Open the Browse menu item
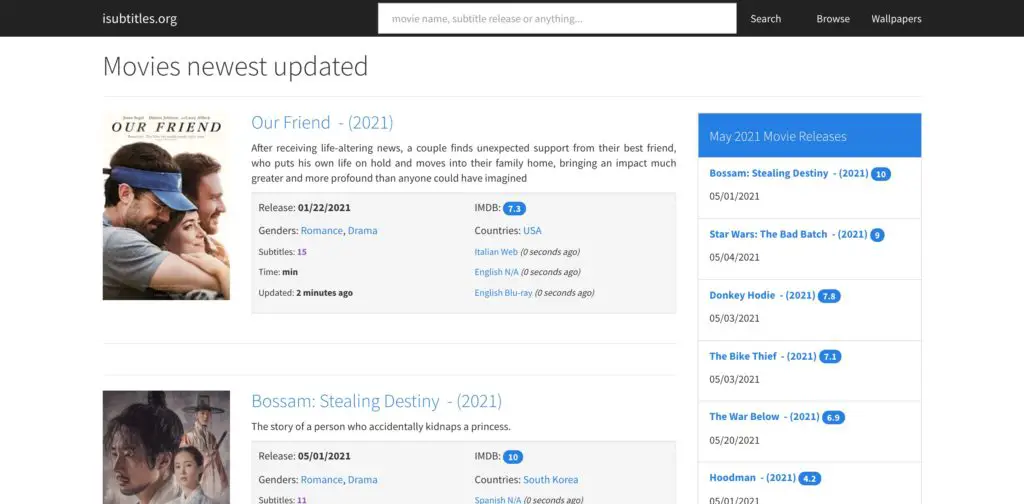 point(833,18)
